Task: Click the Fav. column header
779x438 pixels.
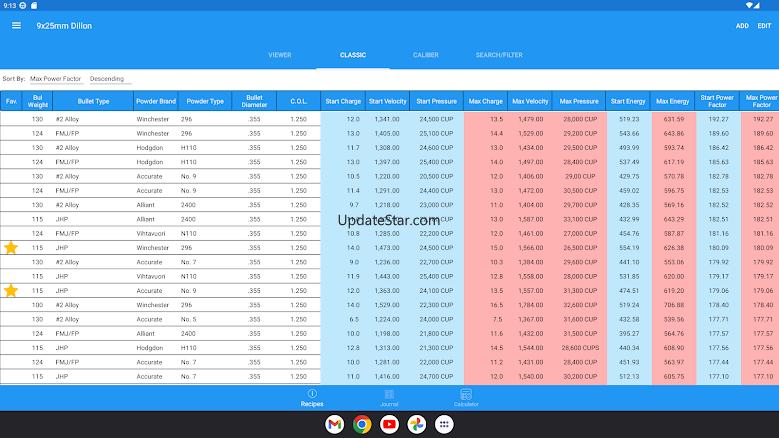Action: [x=11, y=101]
